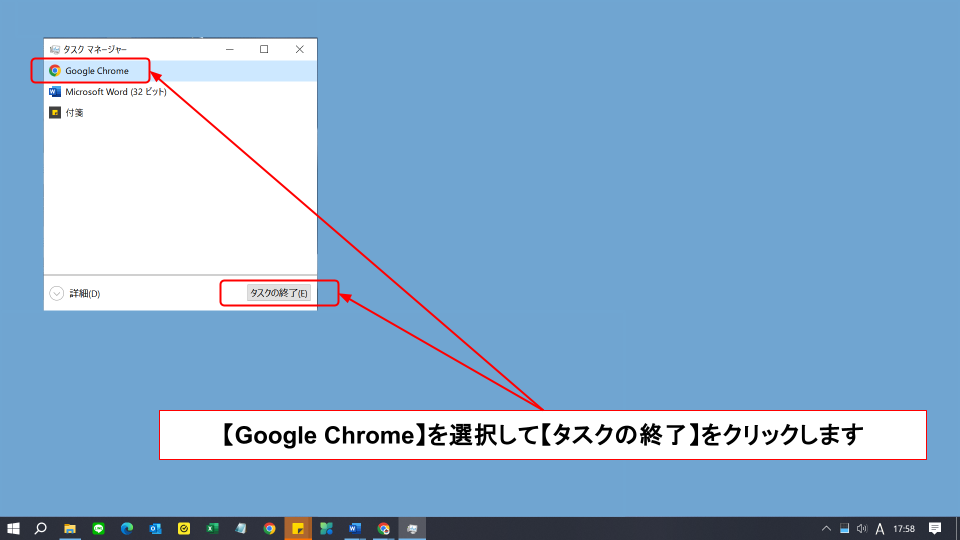
Task: Maximize the Task Manager window
Action: click(x=264, y=49)
